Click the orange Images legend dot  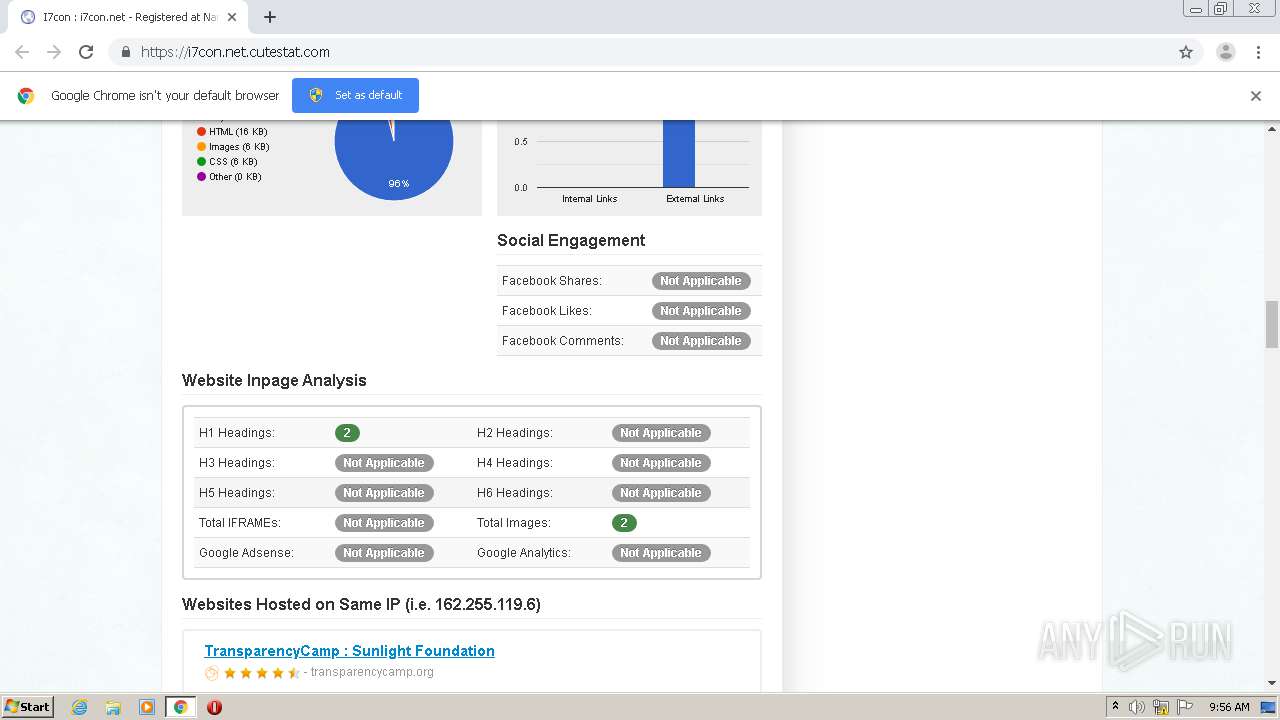coord(201,147)
